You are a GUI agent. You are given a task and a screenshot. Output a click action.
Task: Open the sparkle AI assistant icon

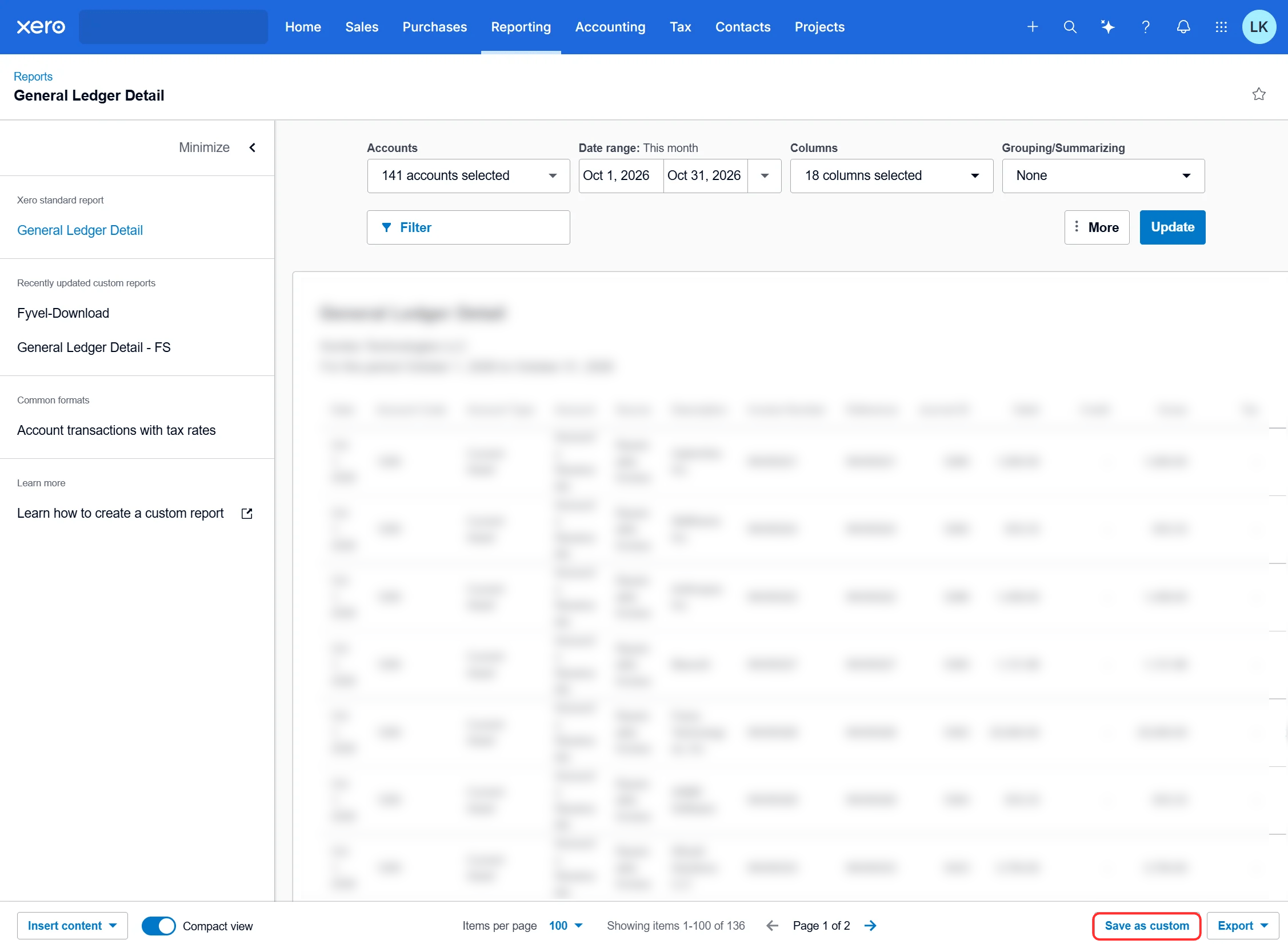pos(1108,27)
